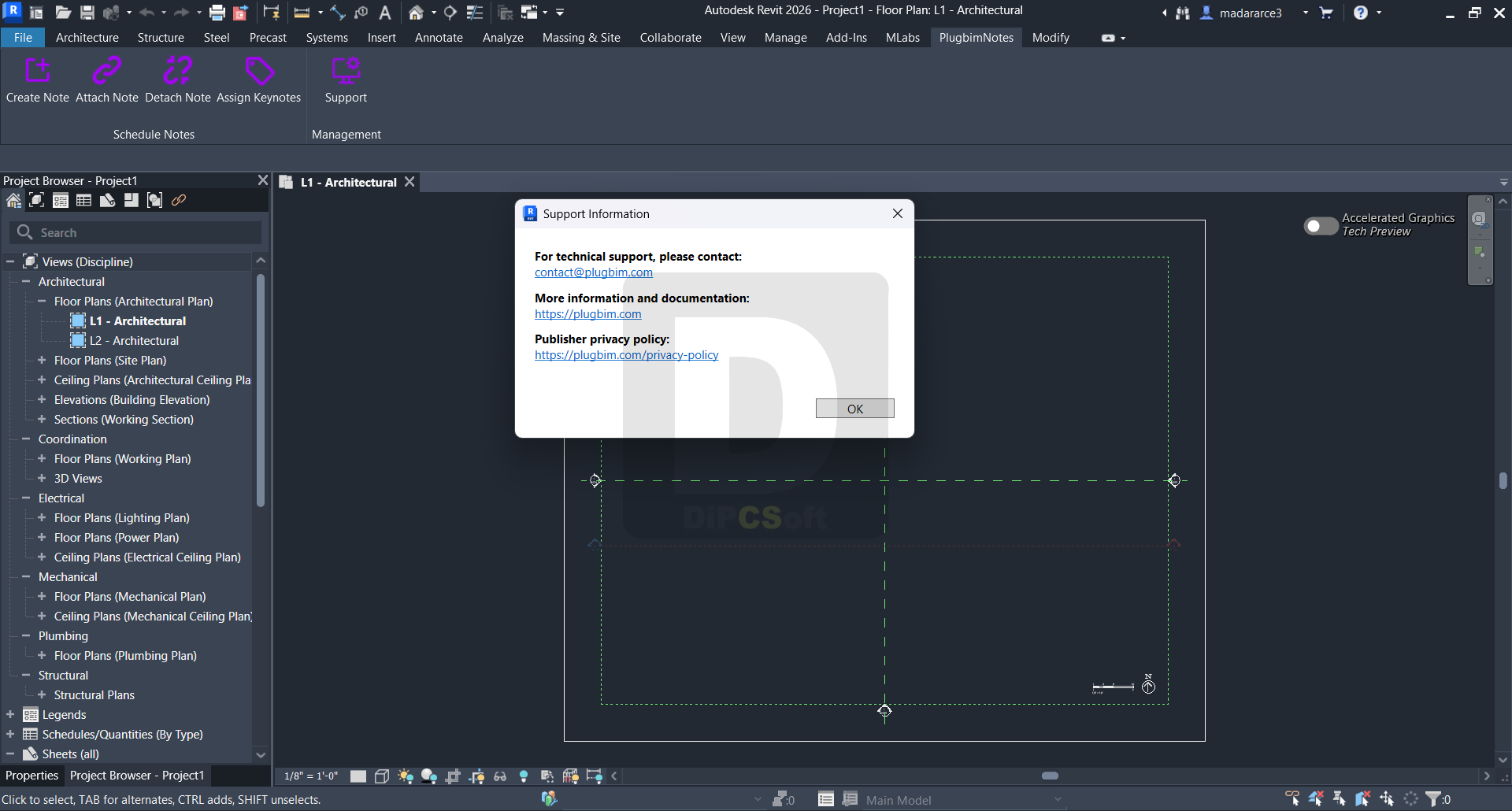The image size is (1512, 811).
Task: Switch to the Annotate ribbon tab
Action: [x=439, y=38]
